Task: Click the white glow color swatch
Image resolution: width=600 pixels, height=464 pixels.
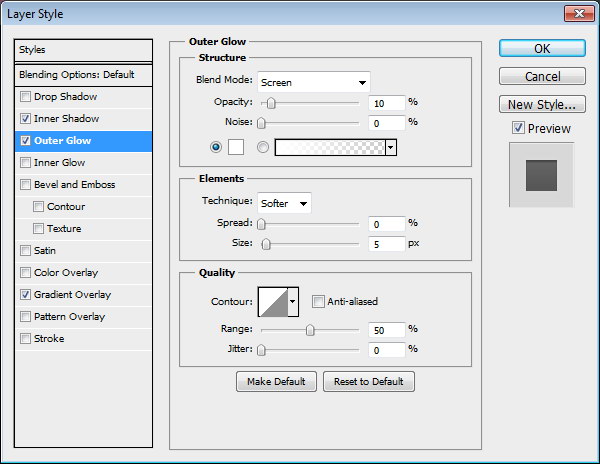Action: click(236, 147)
